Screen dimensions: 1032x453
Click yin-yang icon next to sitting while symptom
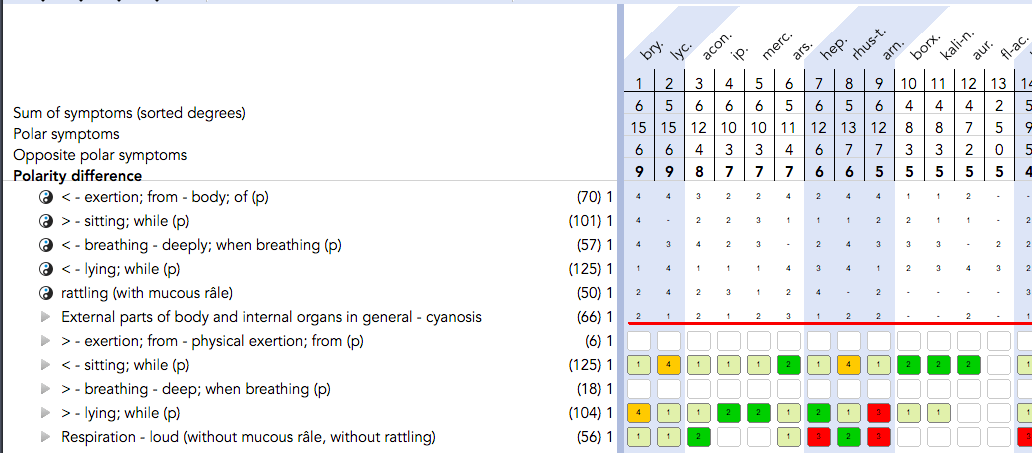(45, 221)
